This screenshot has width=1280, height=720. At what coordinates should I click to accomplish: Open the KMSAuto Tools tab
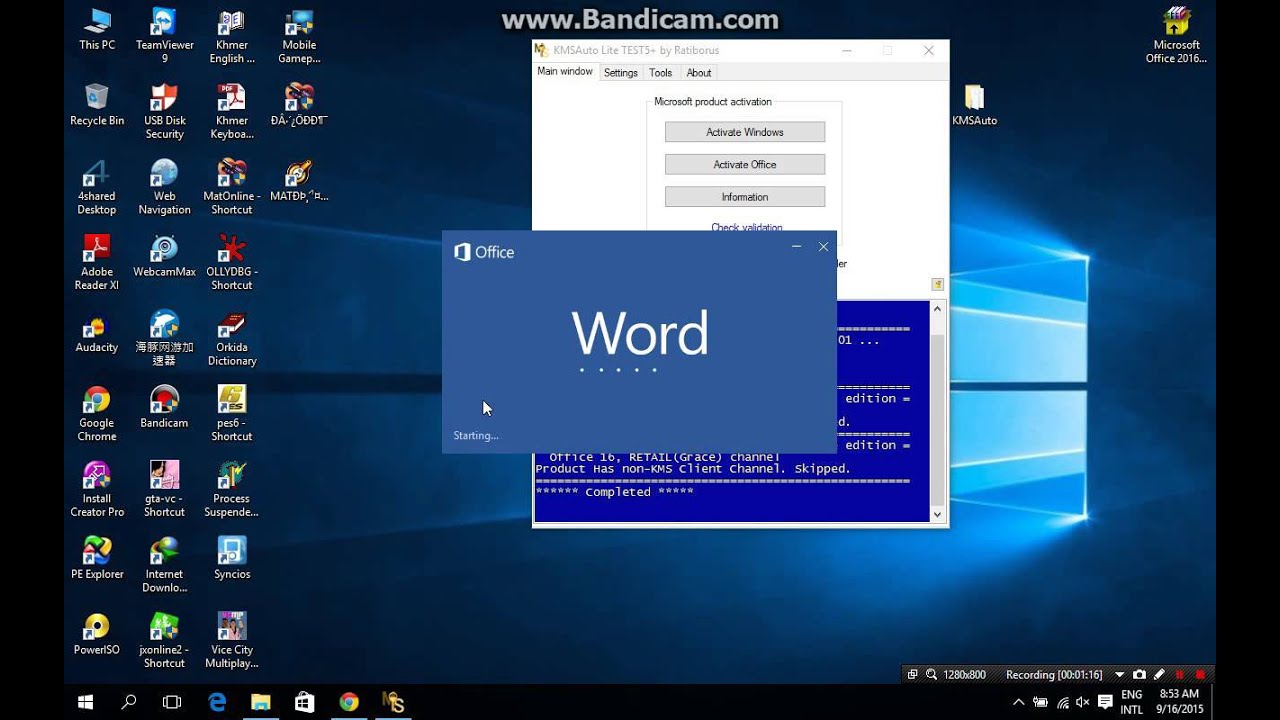click(x=661, y=73)
